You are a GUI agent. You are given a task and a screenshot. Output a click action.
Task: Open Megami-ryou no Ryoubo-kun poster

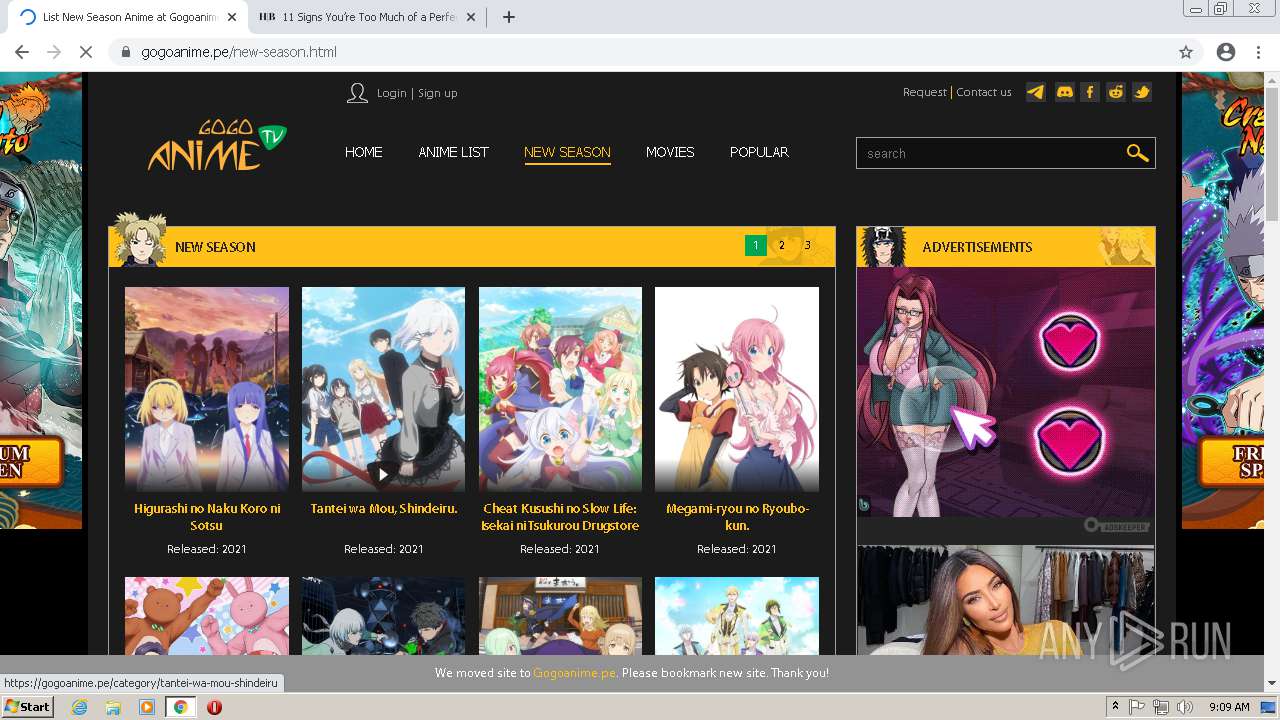[737, 389]
